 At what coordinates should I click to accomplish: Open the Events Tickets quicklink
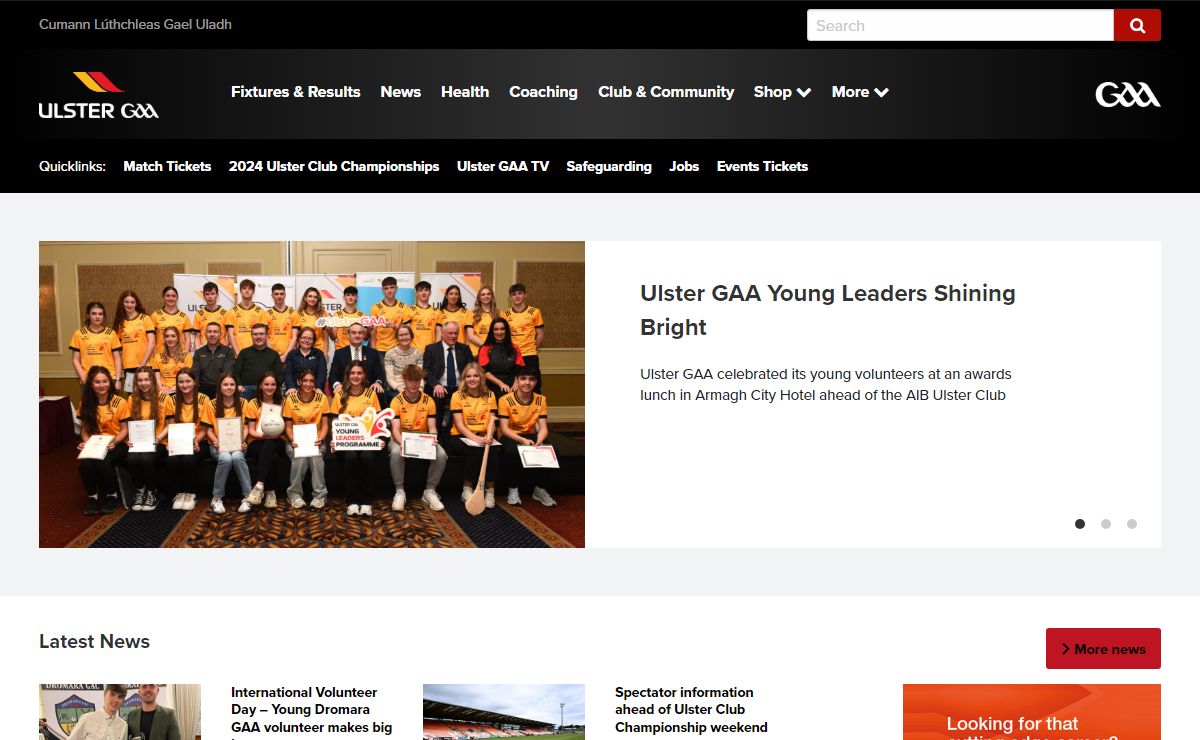tap(762, 166)
